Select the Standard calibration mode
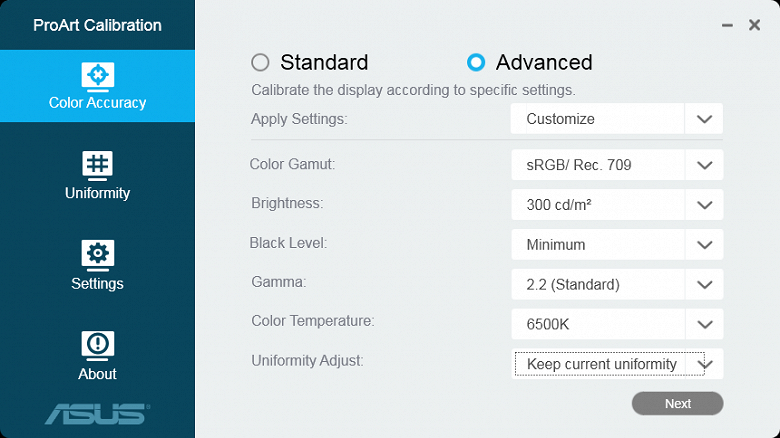The width and height of the screenshot is (780, 438). click(261, 63)
